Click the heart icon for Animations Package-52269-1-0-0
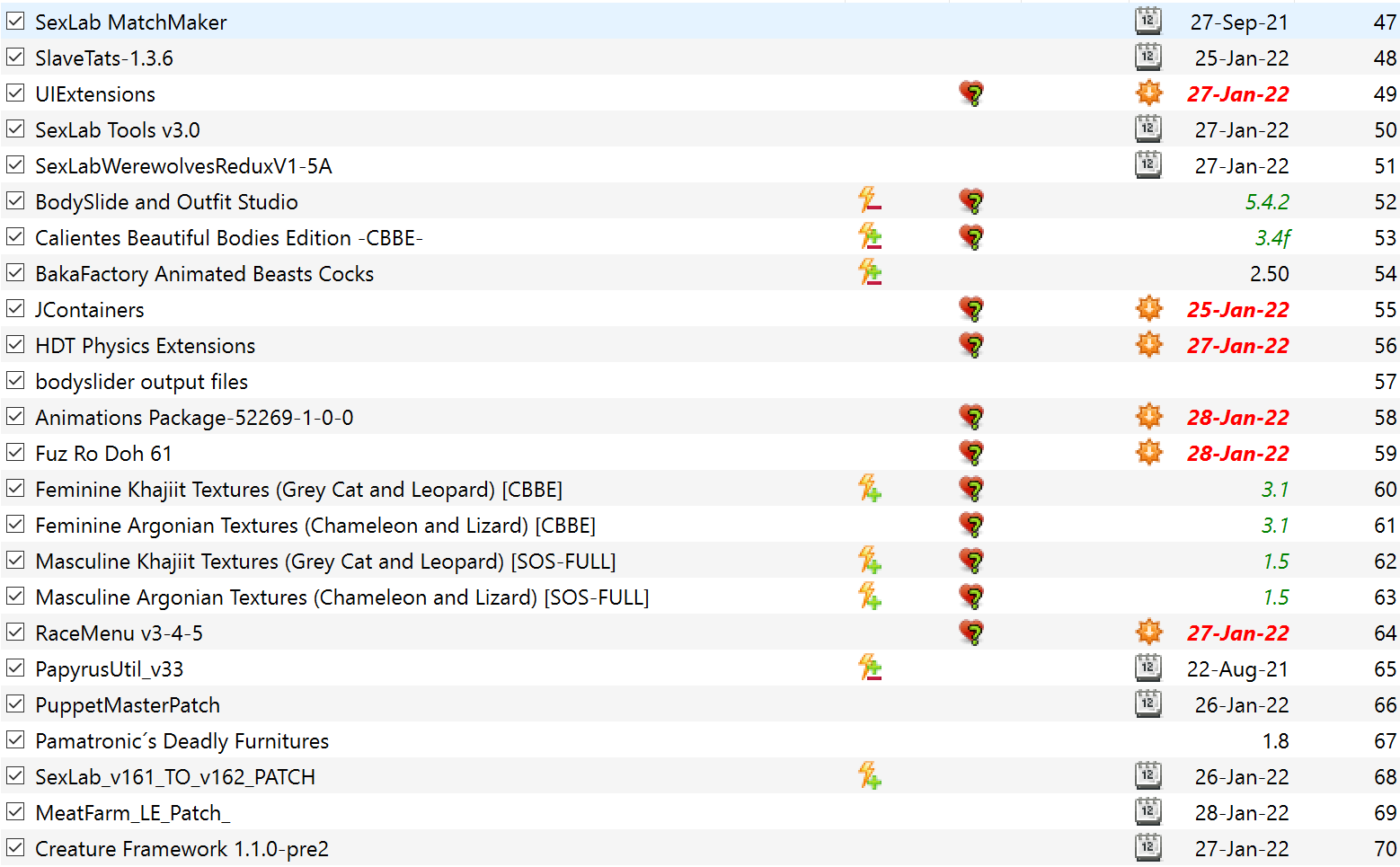This screenshot has width=1400, height=867. click(x=971, y=416)
